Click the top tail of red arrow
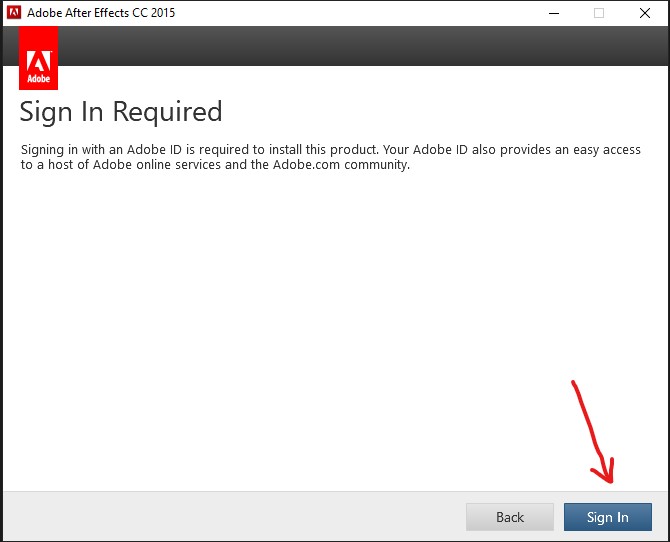This screenshot has height=542, width=670. [574, 384]
